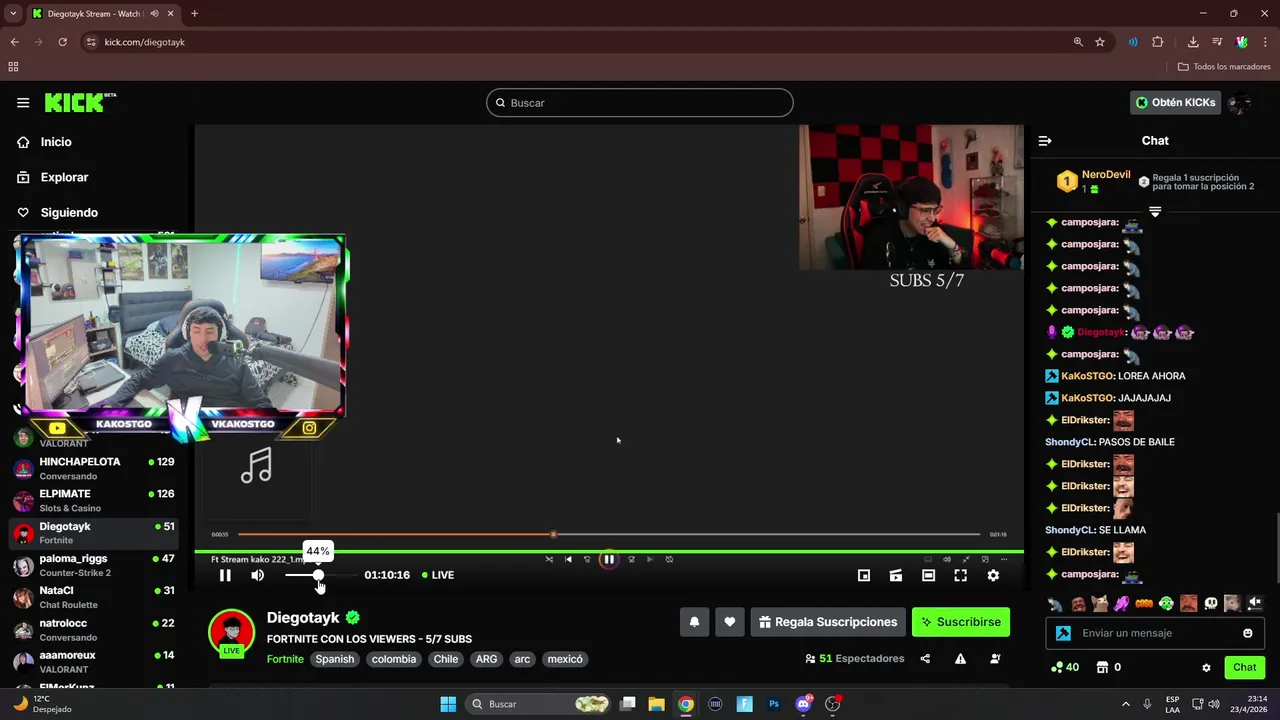Enter fullscreen on the stream player

[960, 575]
